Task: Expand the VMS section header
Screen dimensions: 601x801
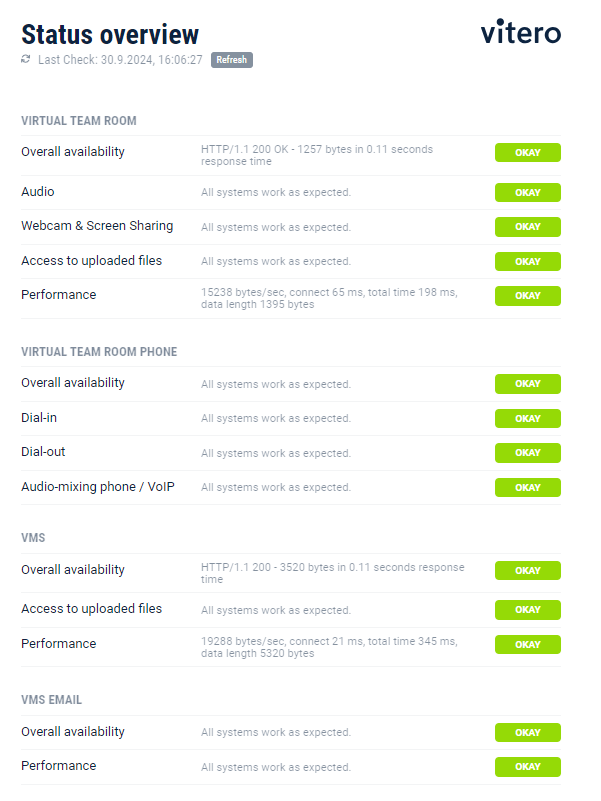Action: 32,537
